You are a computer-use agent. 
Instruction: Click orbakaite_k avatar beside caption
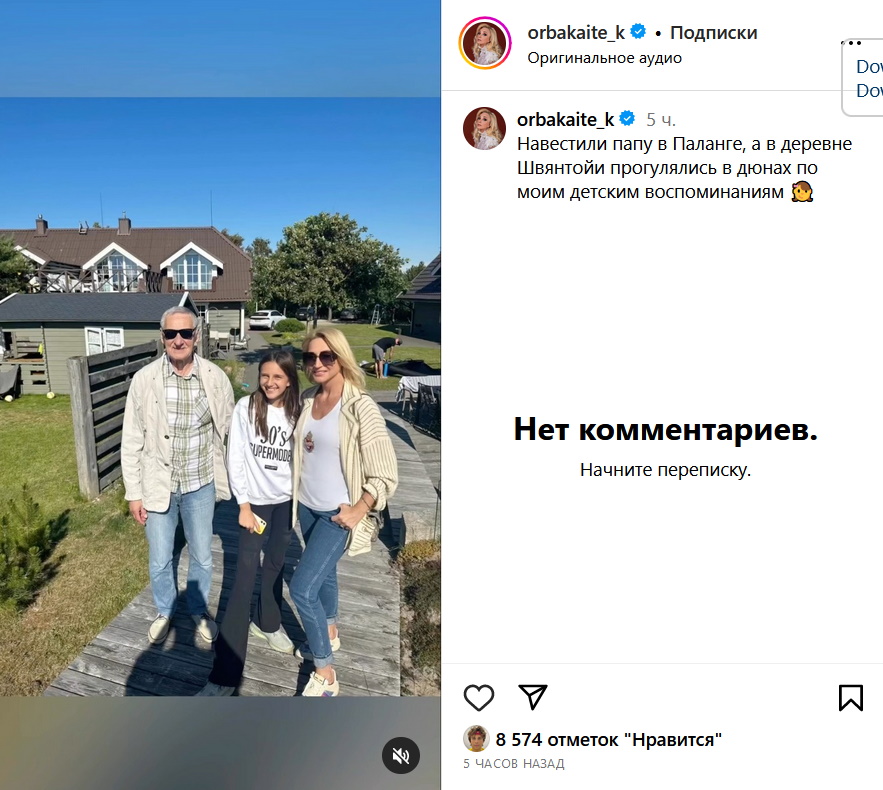tap(484, 128)
